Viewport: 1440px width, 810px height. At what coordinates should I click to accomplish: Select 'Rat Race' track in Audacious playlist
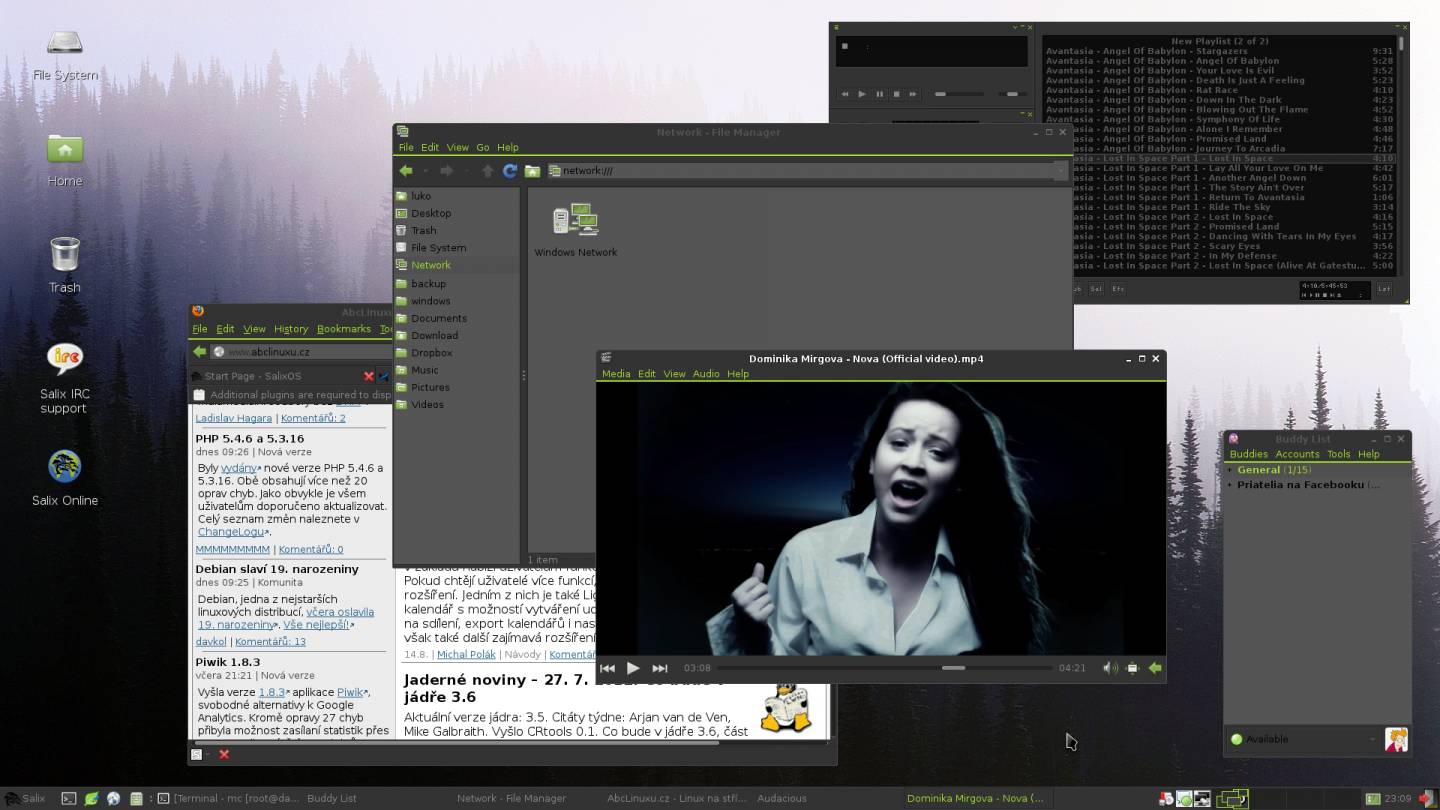(1219, 90)
